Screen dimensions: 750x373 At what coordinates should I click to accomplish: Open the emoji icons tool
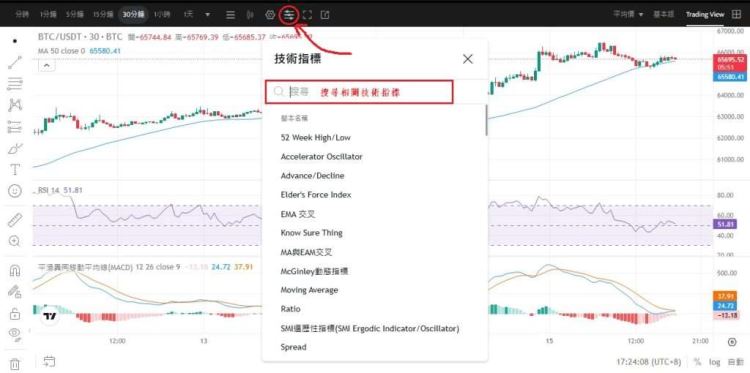15,191
